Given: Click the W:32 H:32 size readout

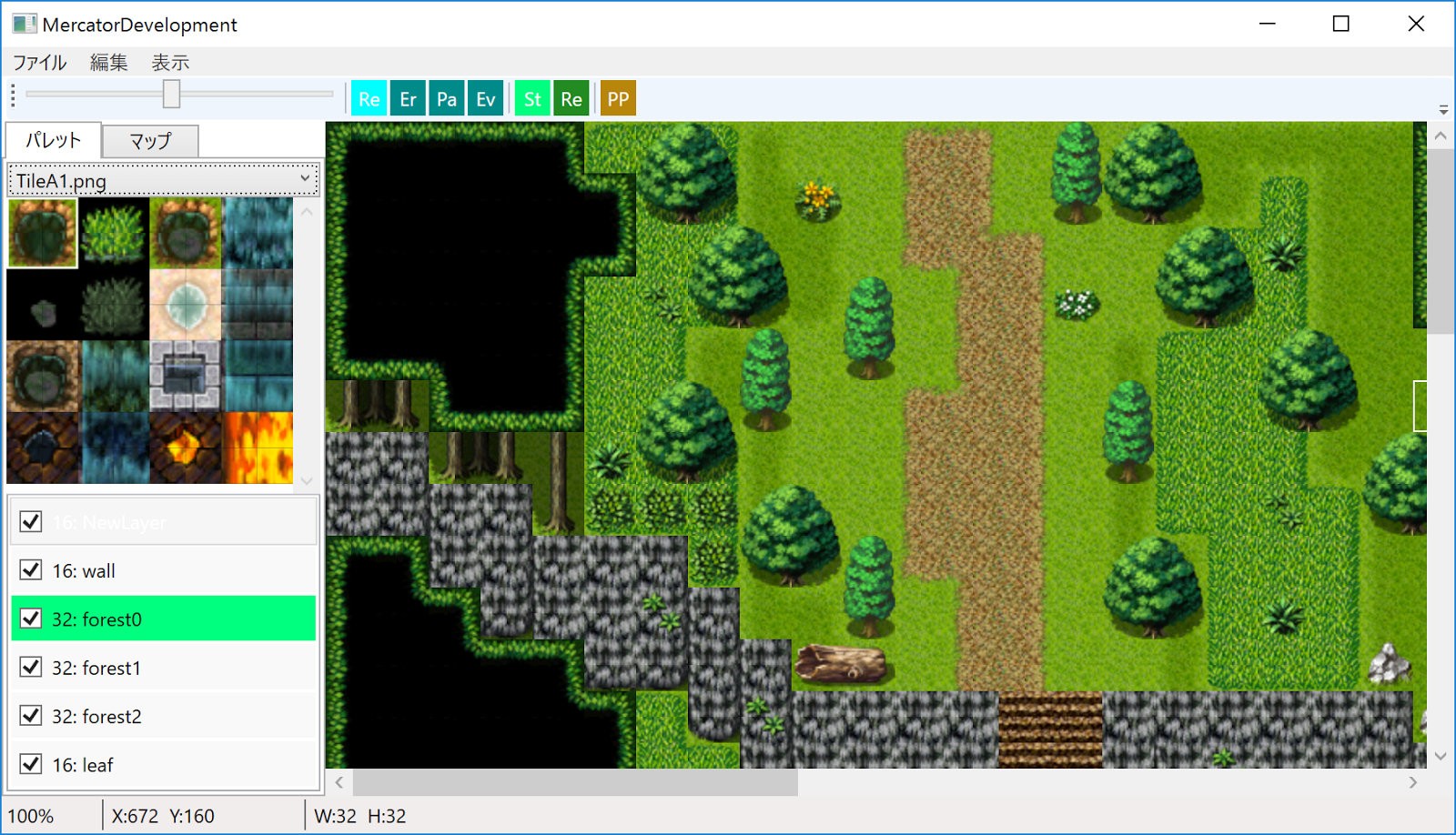Looking at the screenshot, I should click(360, 816).
